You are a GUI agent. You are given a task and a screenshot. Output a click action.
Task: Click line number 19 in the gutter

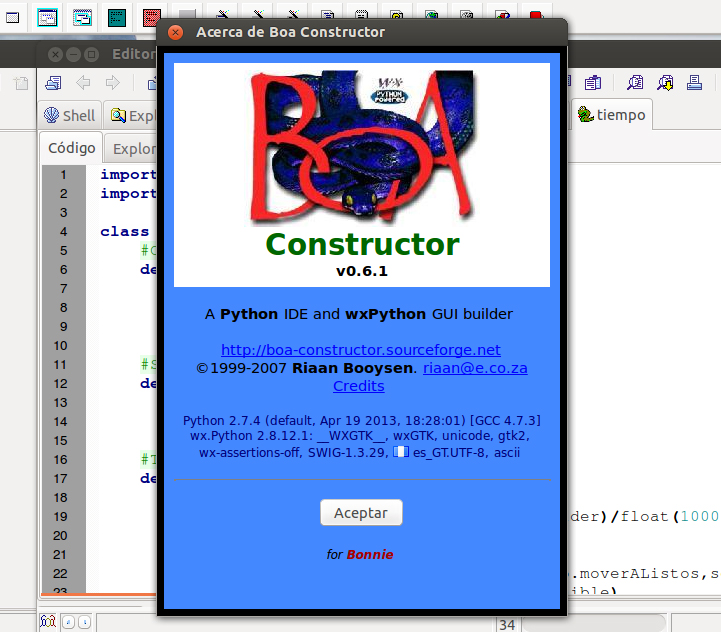[60, 517]
